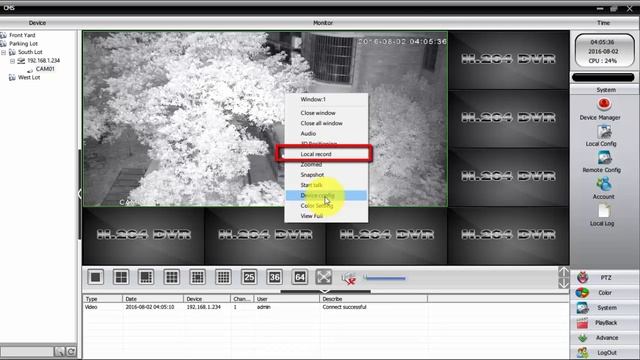Click the toolbar up arrow stepper
Image resolution: width=640 pixels, height=360 pixels.
tap(564, 272)
